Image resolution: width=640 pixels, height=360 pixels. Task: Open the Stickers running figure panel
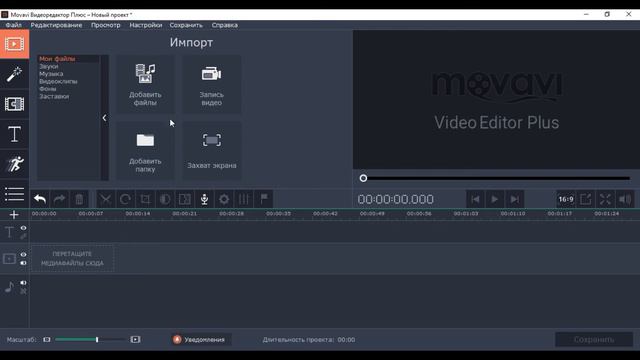[x=14, y=164]
